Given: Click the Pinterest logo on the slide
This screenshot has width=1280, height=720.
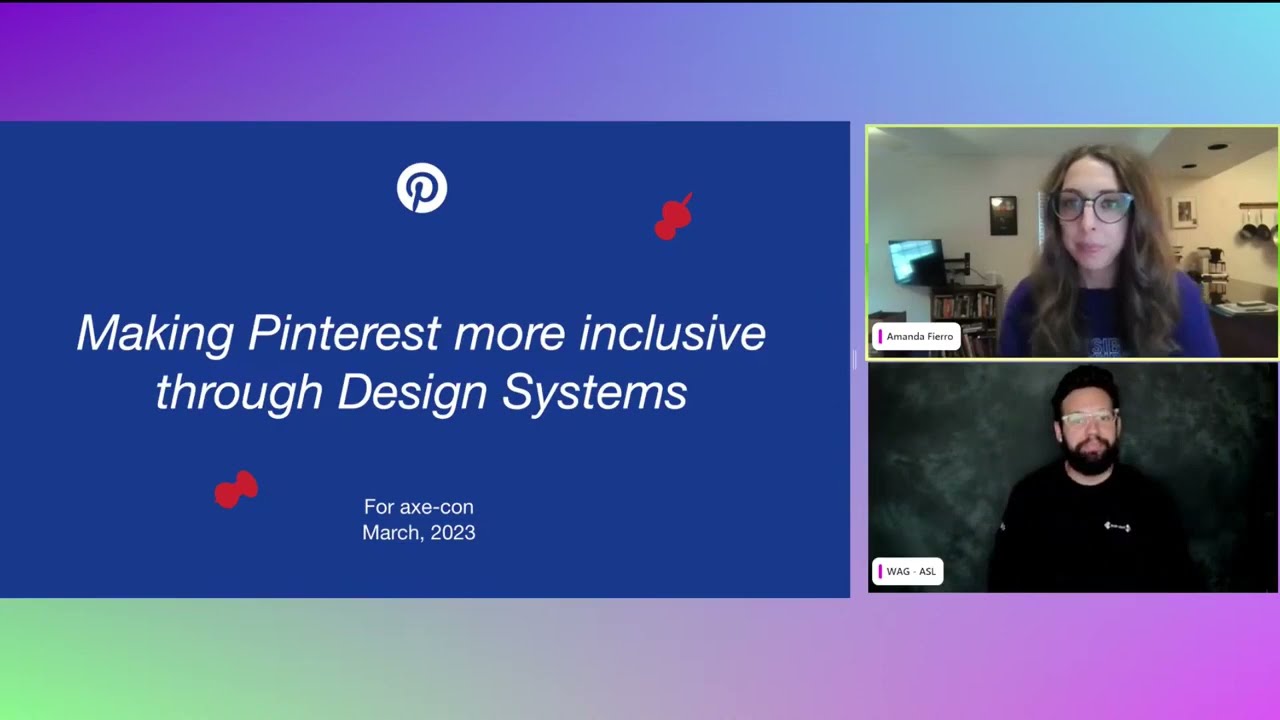Looking at the screenshot, I should [422, 188].
